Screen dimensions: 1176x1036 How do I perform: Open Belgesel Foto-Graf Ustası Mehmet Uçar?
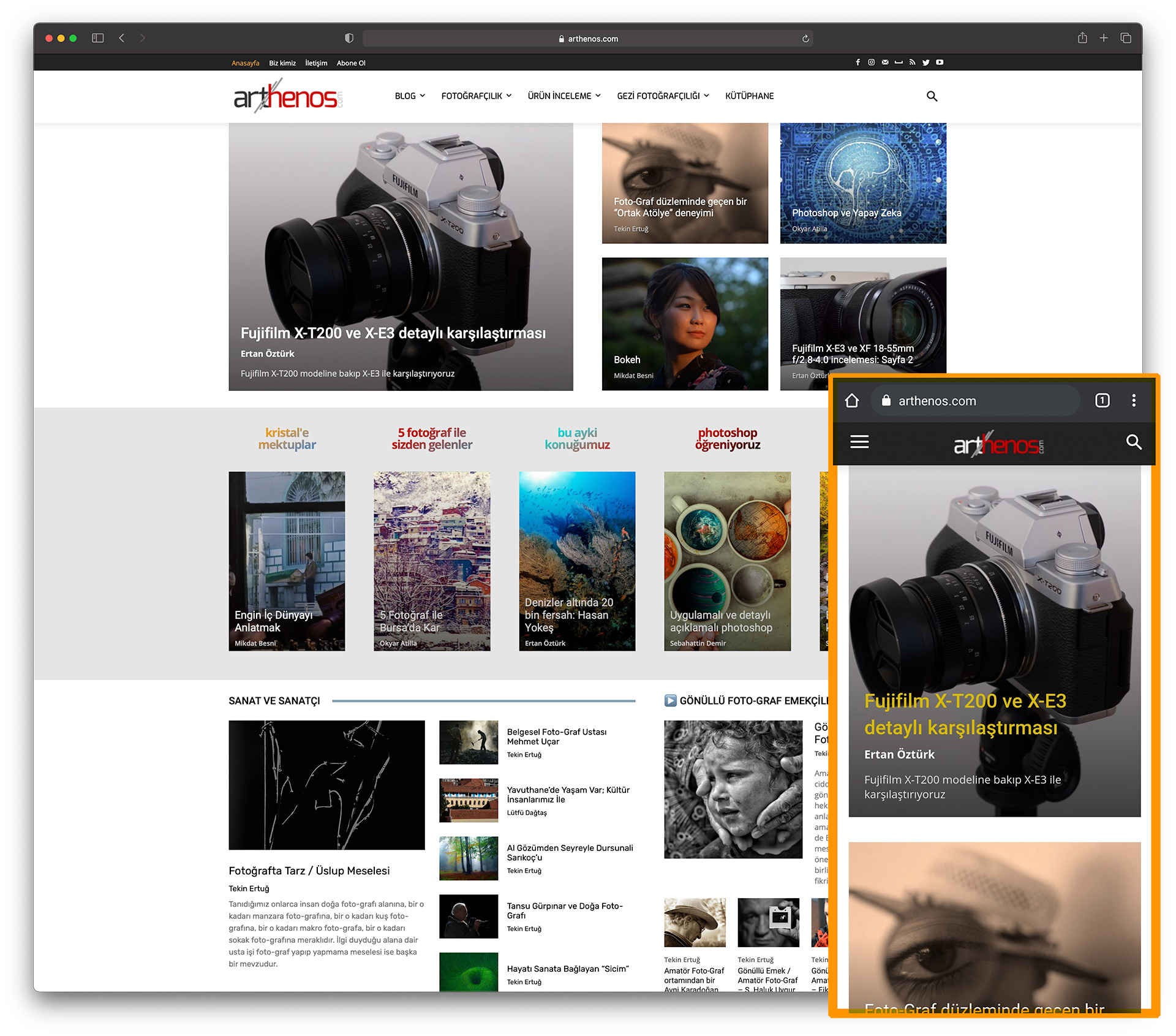(x=557, y=736)
